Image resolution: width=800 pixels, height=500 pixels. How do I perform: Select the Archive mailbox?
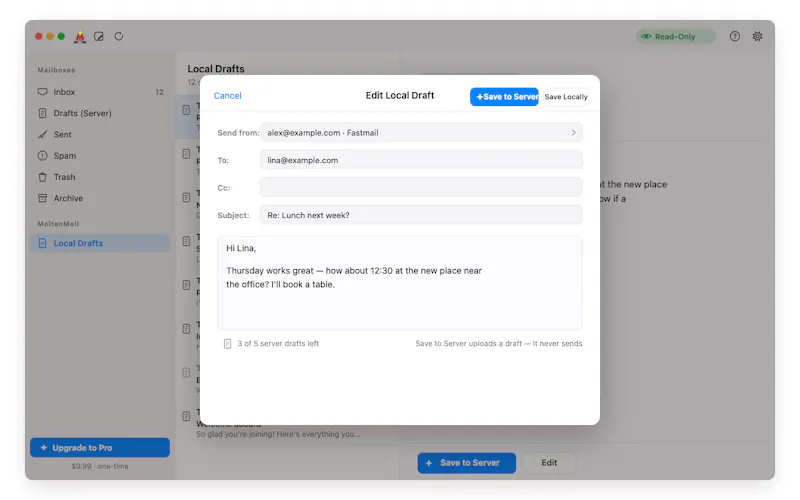point(100,198)
